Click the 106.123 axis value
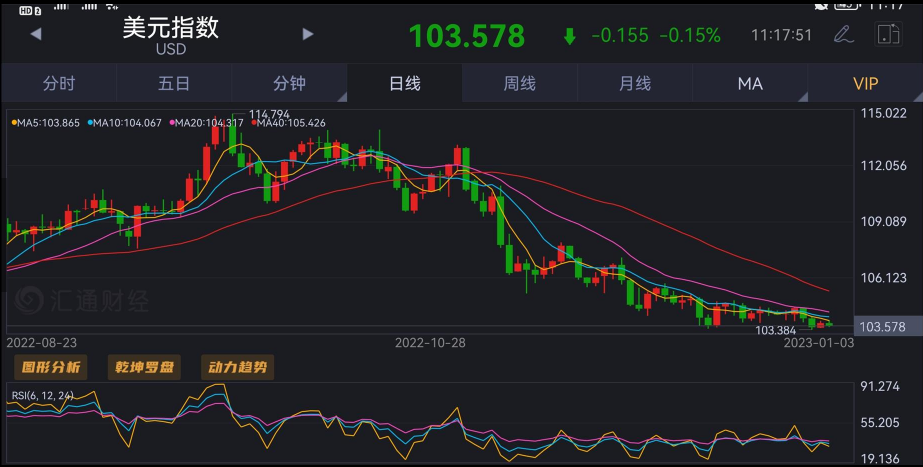Screen dimensions: 923x467 point(884,278)
